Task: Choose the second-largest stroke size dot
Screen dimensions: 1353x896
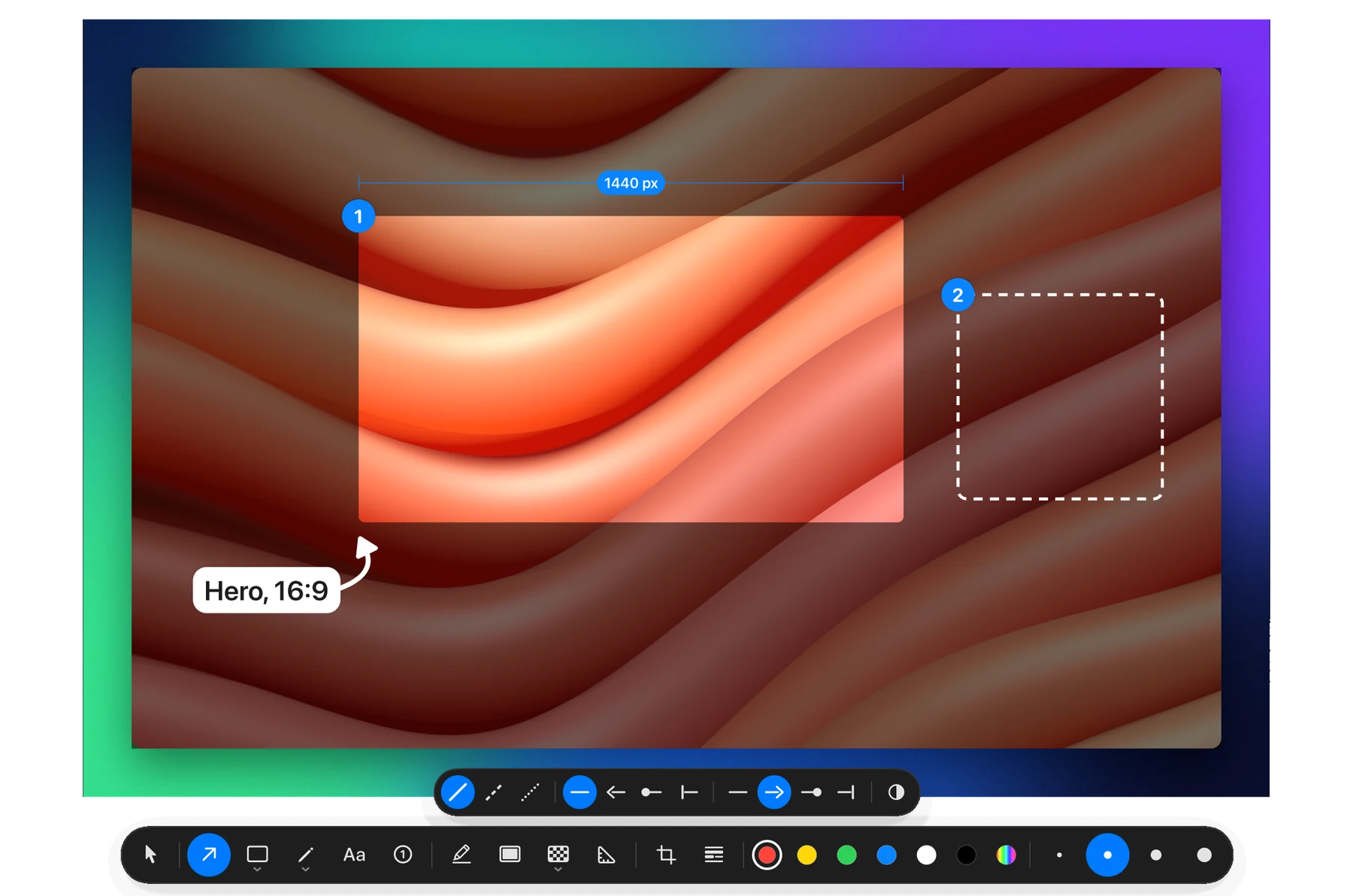Action: pyautogui.click(x=1156, y=855)
